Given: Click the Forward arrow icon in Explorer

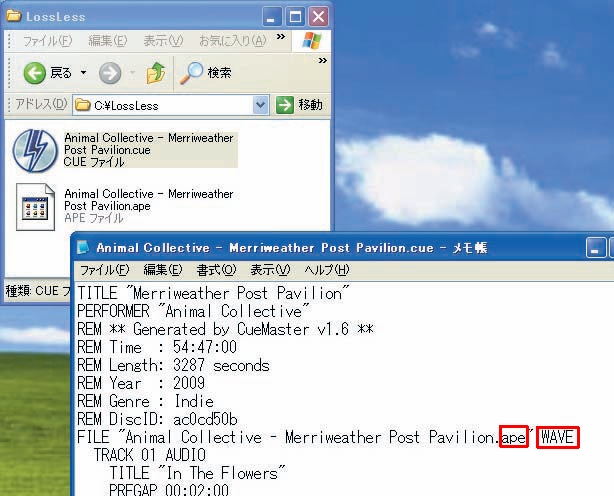Looking at the screenshot, I should pos(110,73).
